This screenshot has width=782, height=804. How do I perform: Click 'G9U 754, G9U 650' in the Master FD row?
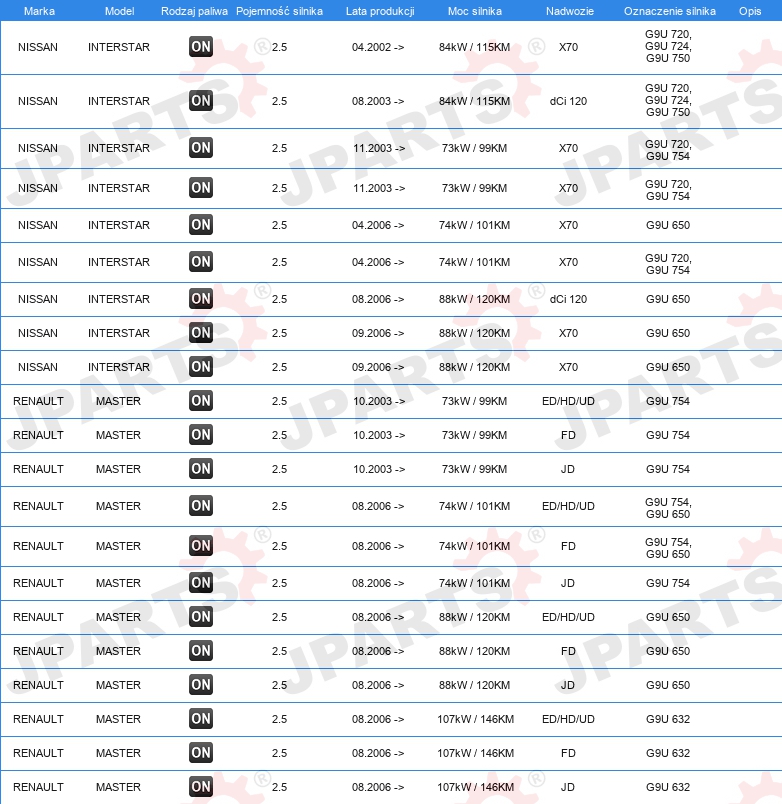668,548
